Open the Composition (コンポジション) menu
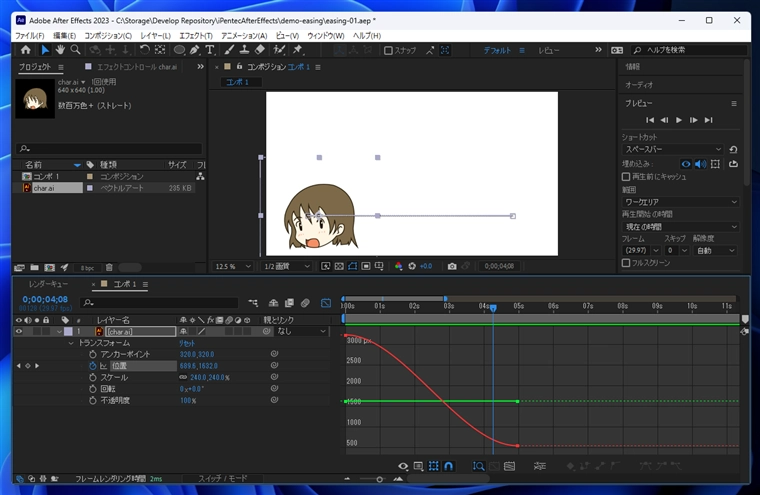The height and width of the screenshot is (495, 760). coord(108,36)
